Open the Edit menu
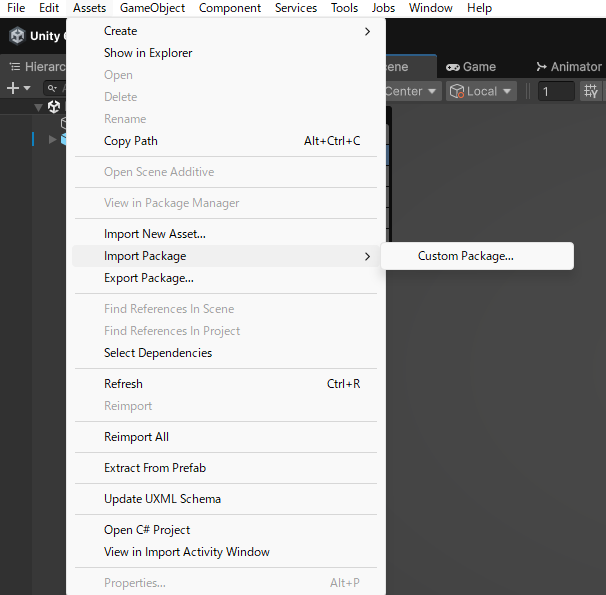The image size is (606, 595). coord(49,8)
